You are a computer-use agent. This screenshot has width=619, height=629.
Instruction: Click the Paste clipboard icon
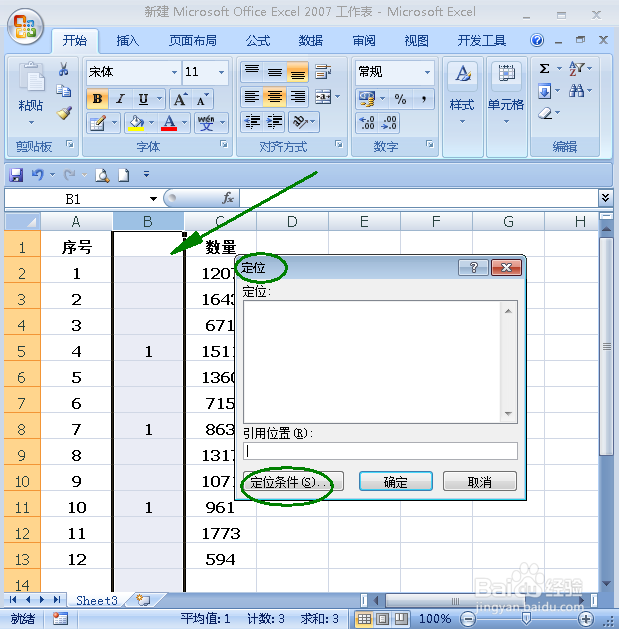(x=31, y=77)
